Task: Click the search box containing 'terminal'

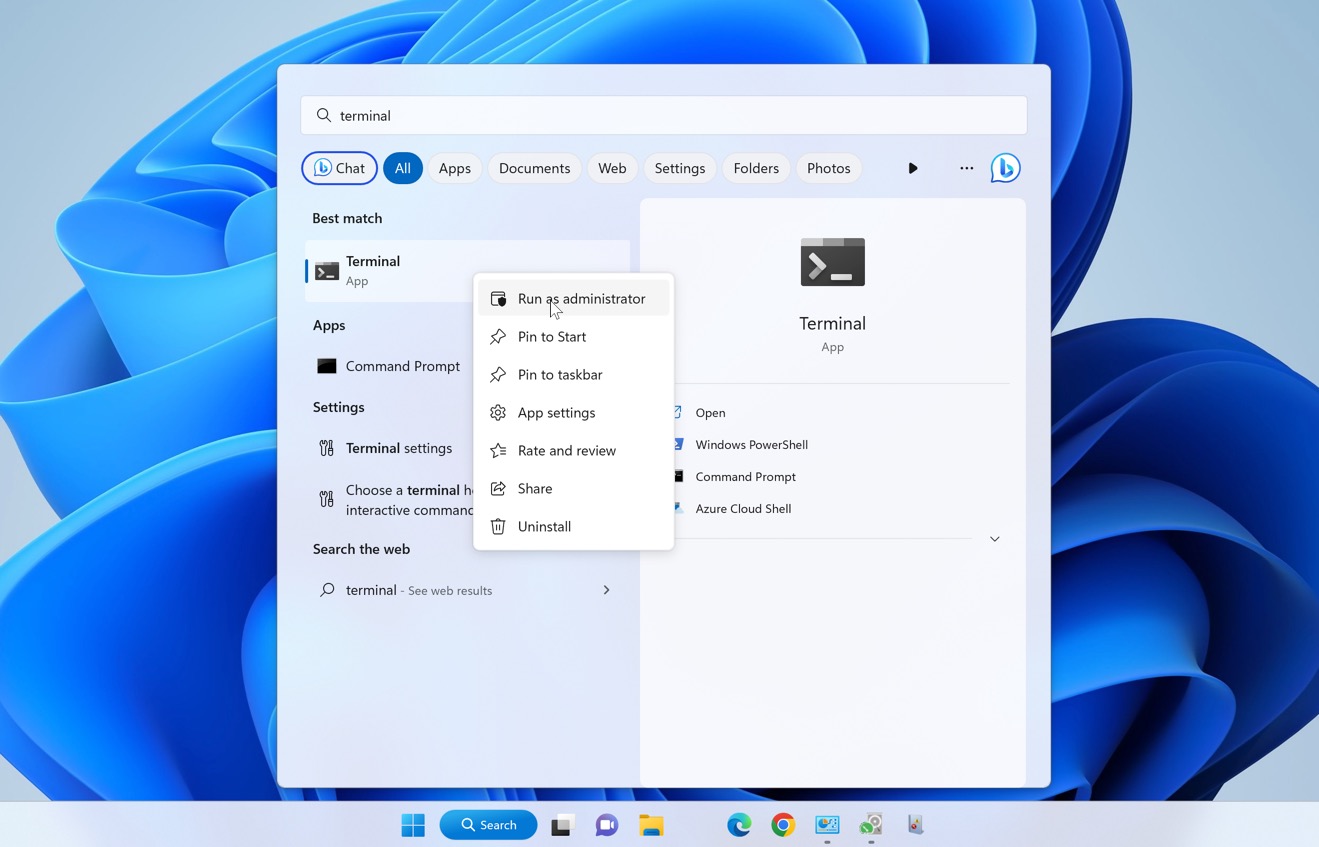Action: [x=663, y=116]
